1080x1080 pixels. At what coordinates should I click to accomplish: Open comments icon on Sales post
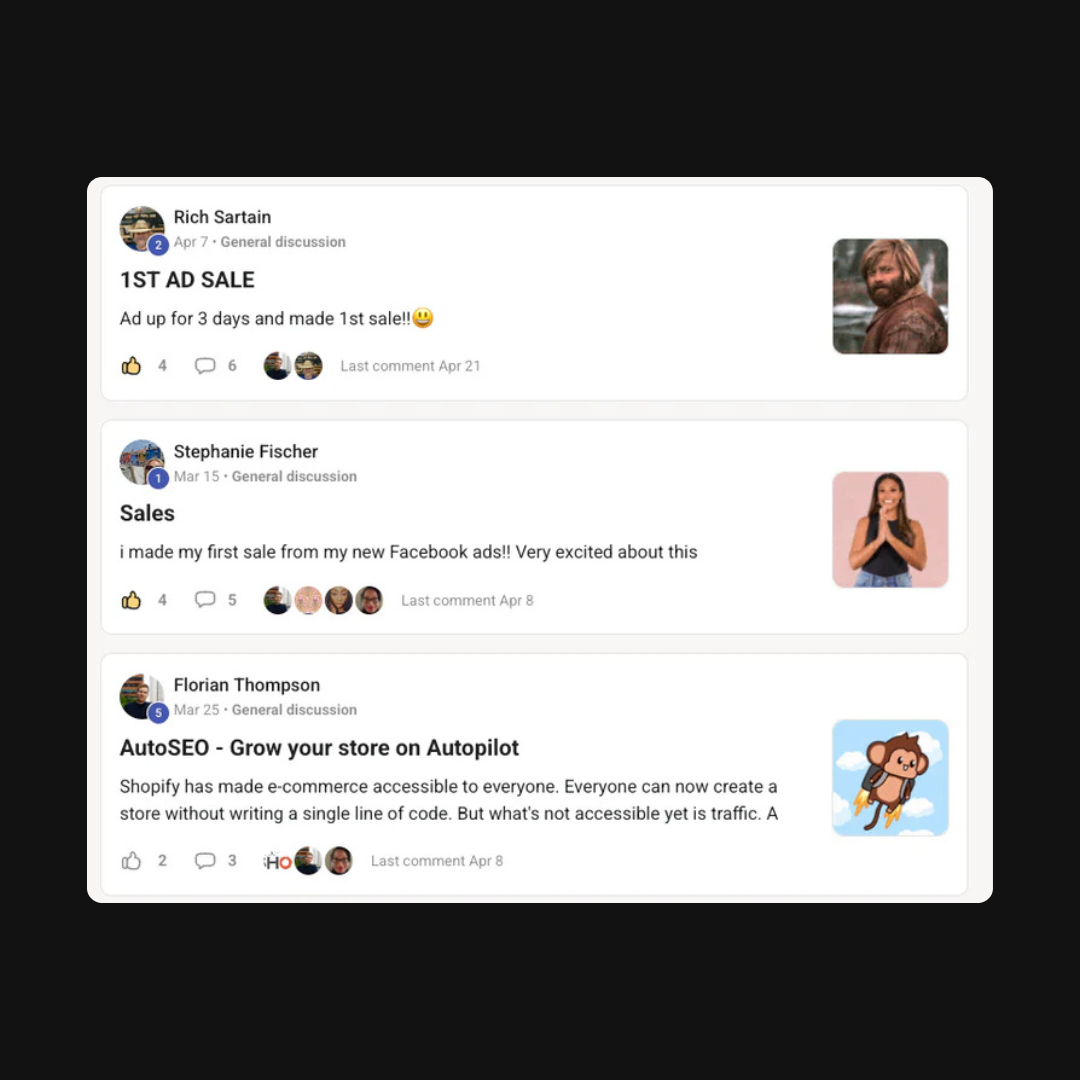click(205, 599)
